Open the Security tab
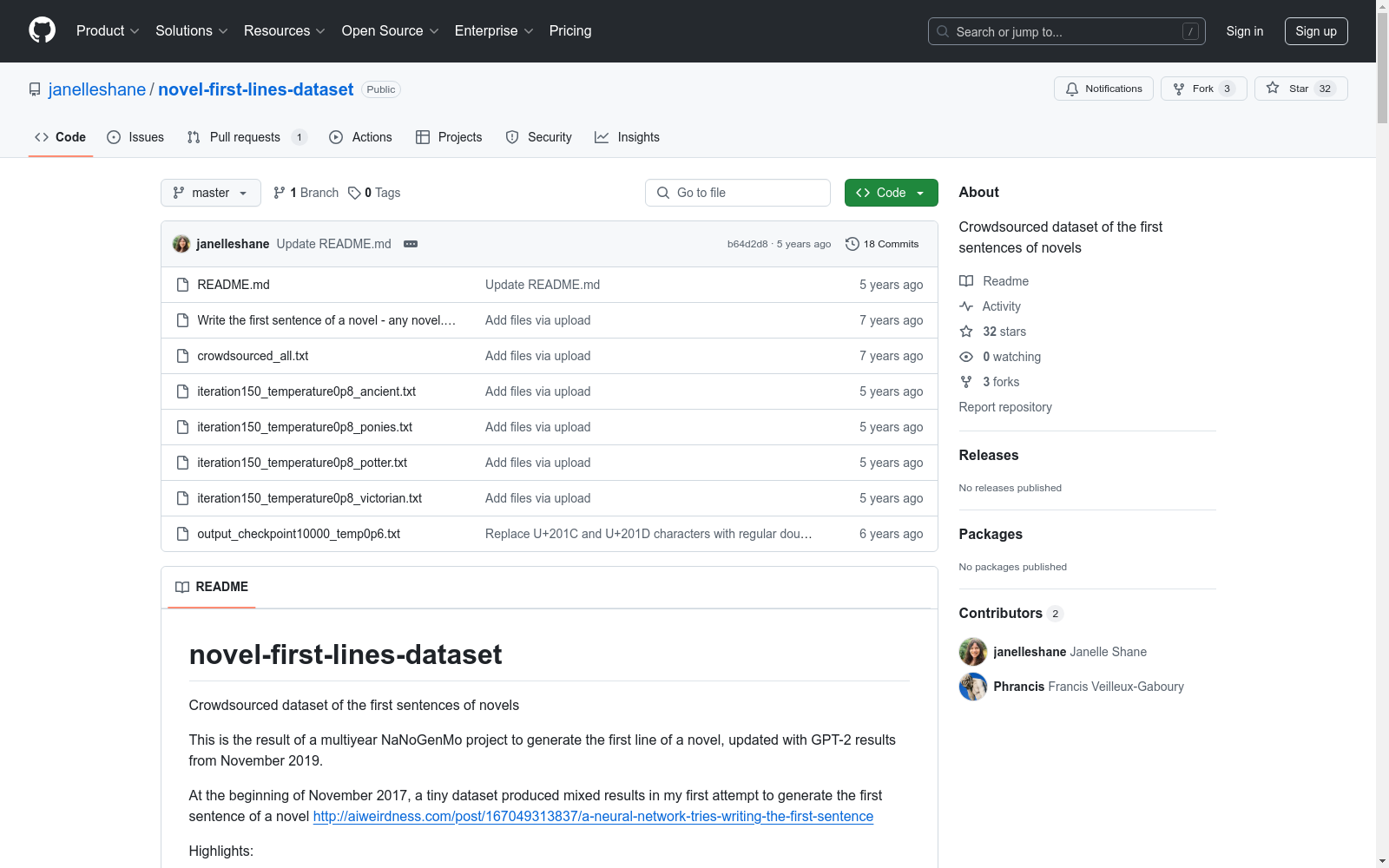The height and width of the screenshot is (868, 1389). (x=538, y=137)
